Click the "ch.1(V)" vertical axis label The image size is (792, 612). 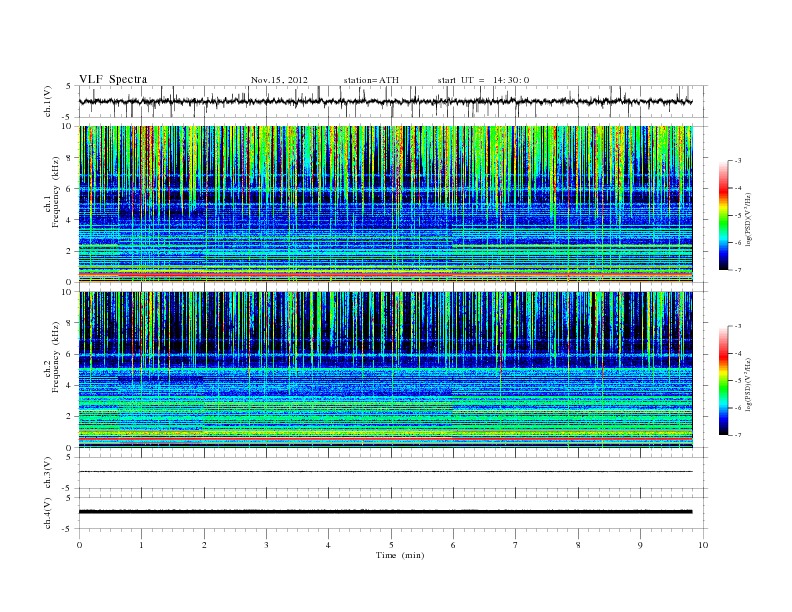coord(48,101)
